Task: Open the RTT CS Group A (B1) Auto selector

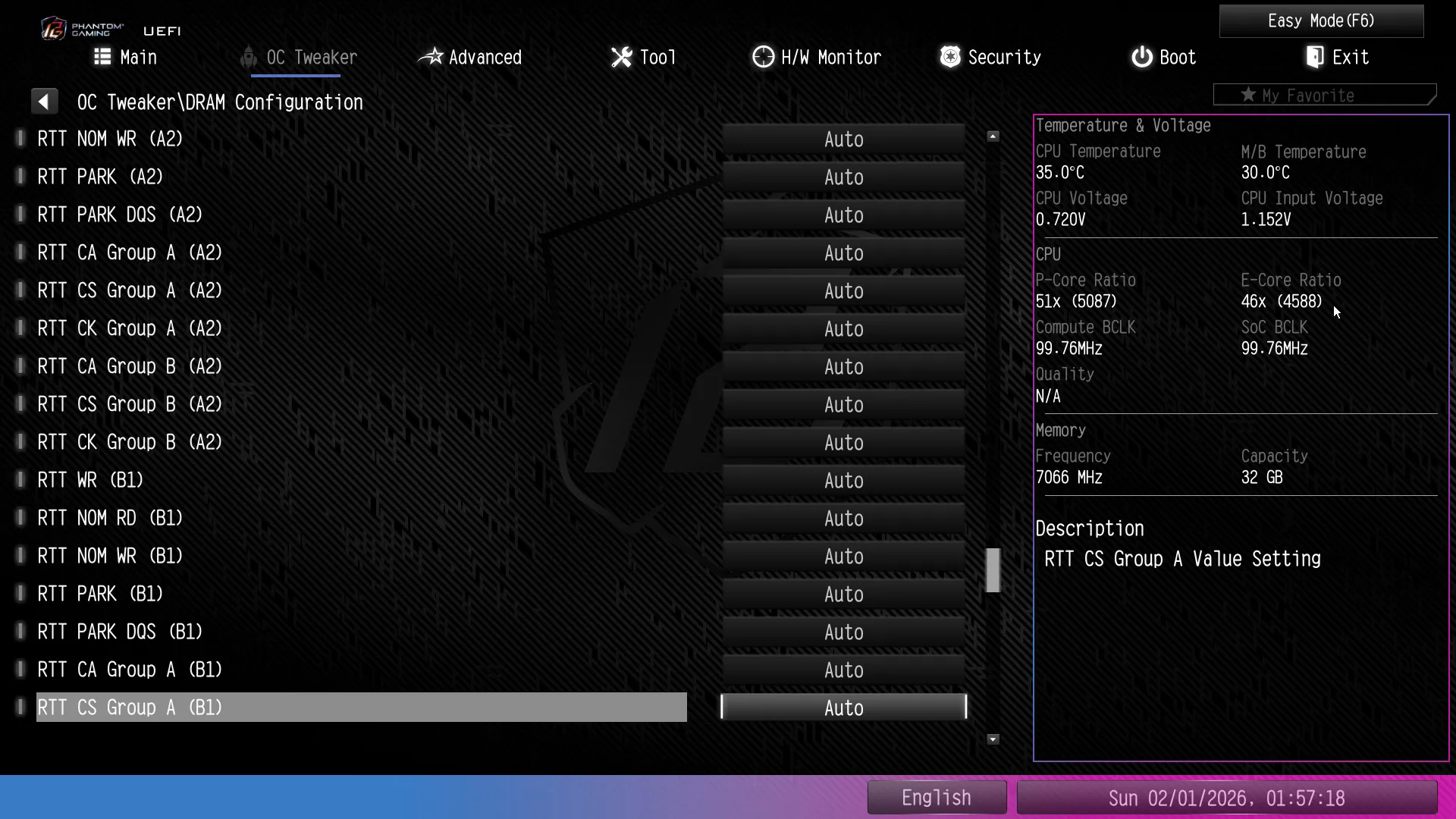Action: click(x=843, y=708)
